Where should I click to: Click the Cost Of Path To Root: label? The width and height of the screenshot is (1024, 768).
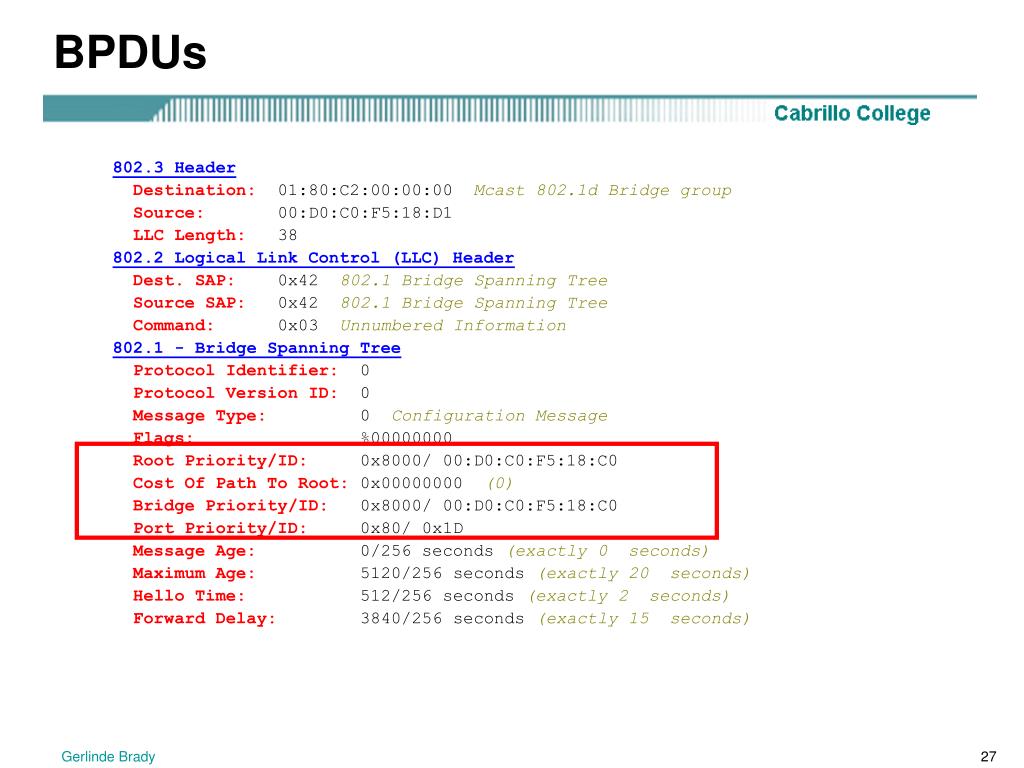240,483
